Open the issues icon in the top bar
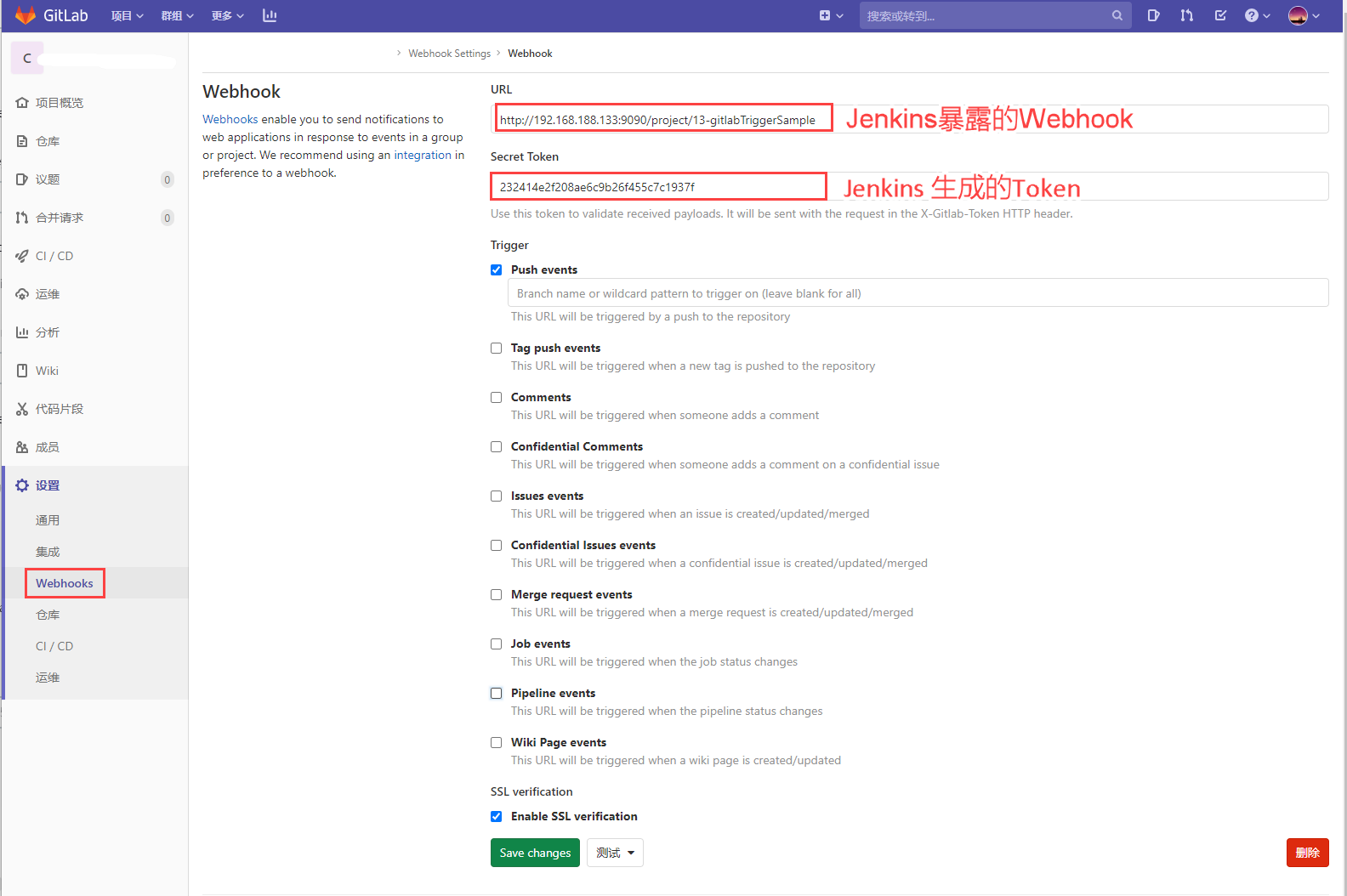The height and width of the screenshot is (896, 1347). coord(1153,15)
